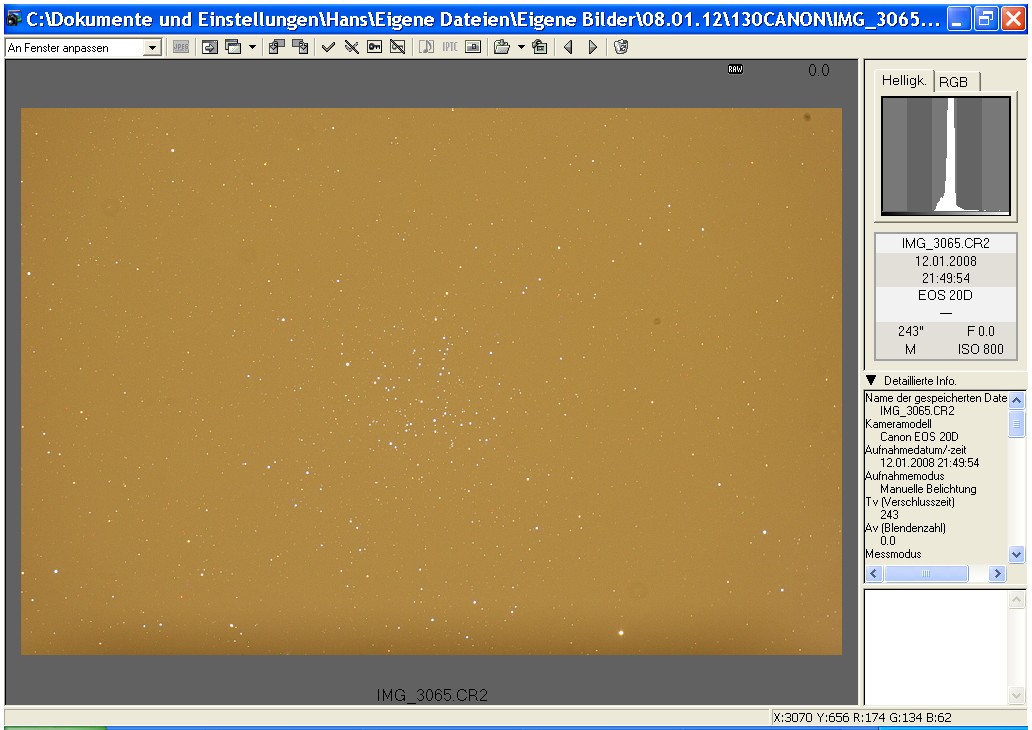
Task: Click the horizontal scrollbar thumb in info panel
Action: tap(926, 574)
